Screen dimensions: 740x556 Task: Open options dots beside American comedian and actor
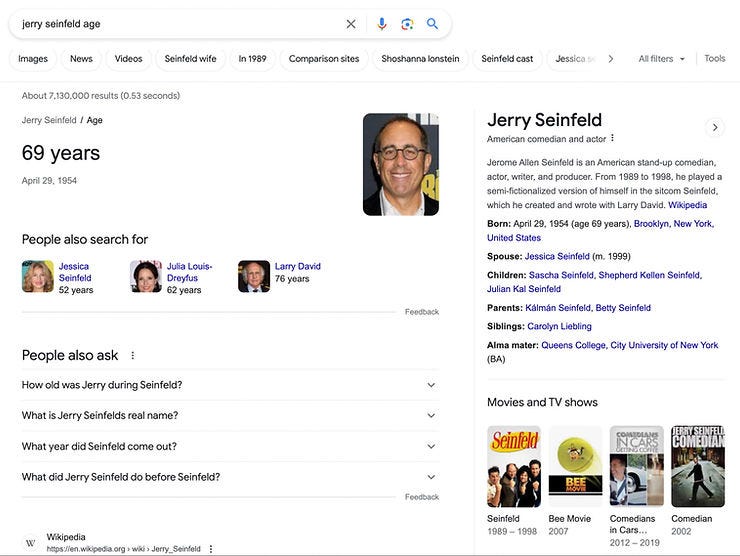[x=612, y=138]
